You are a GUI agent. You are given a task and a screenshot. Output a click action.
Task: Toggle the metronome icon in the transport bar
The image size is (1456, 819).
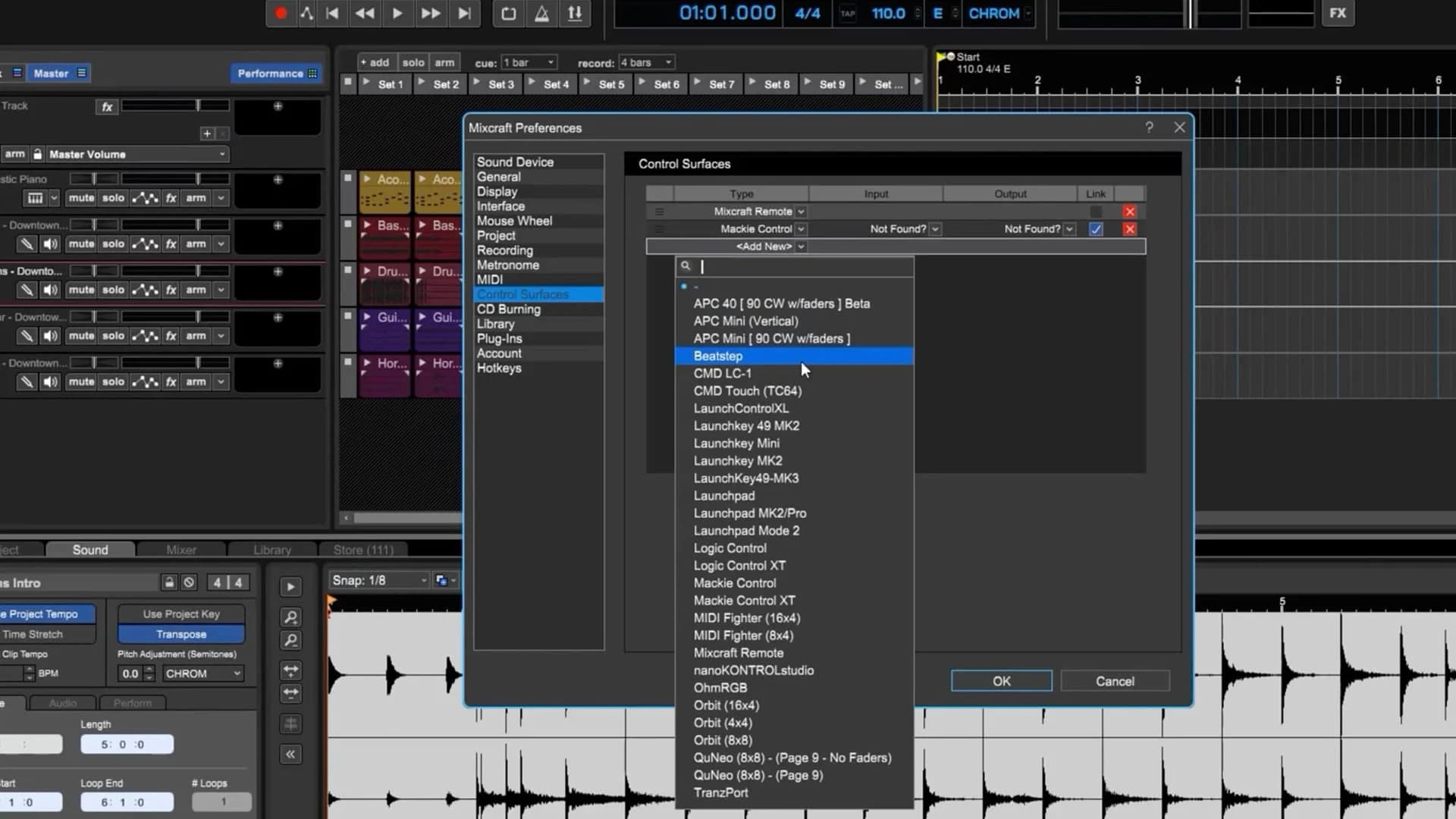pyautogui.click(x=541, y=13)
